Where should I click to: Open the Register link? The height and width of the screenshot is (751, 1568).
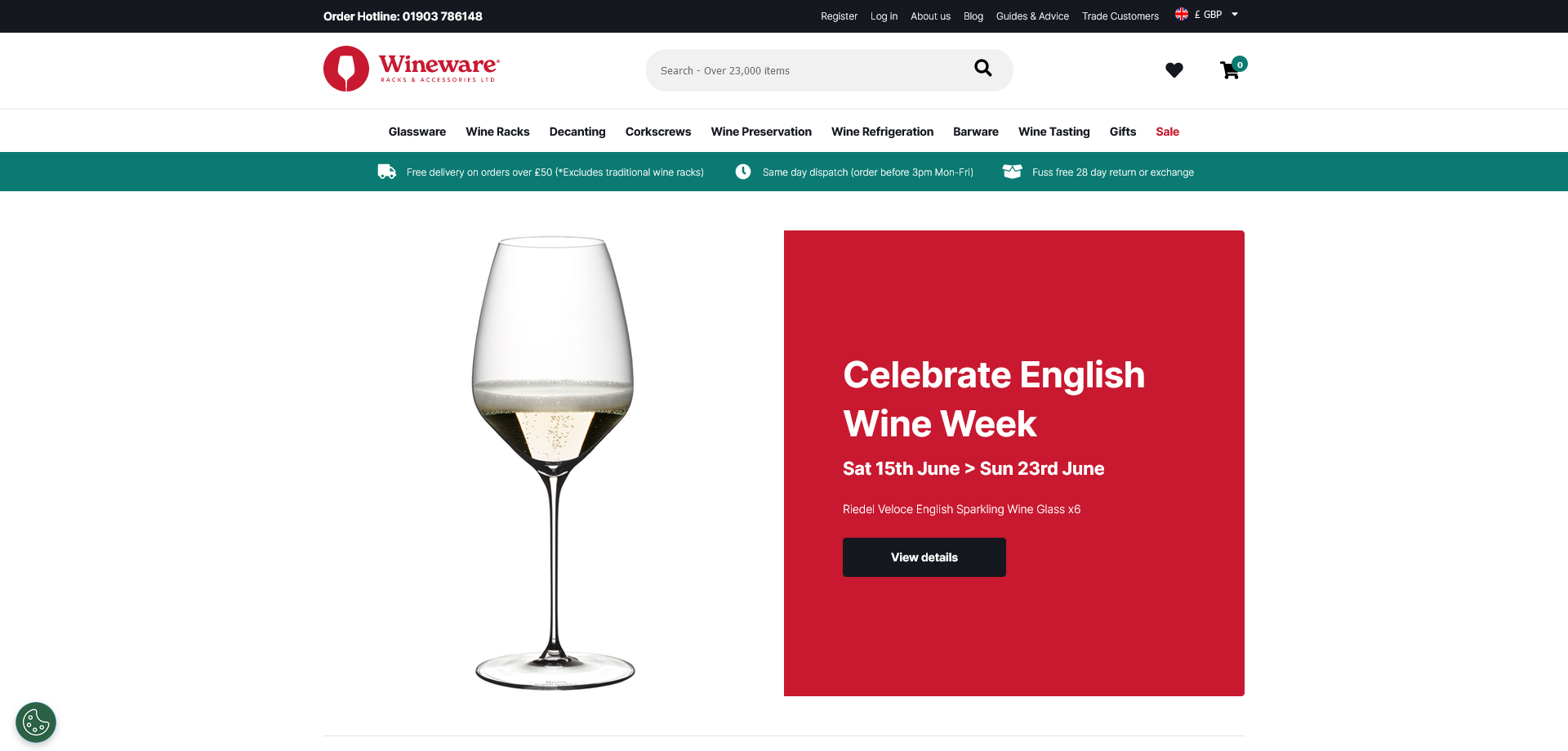pyautogui.click(x=839, y=16)
